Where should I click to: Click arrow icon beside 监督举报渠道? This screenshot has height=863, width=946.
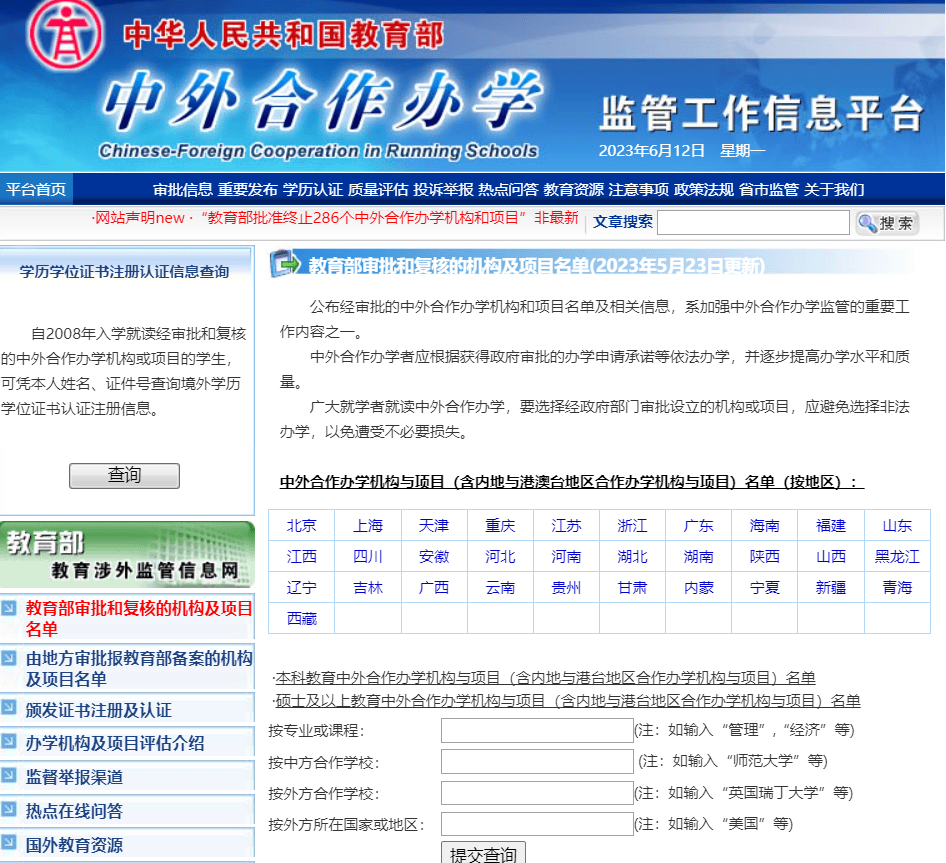8,774
